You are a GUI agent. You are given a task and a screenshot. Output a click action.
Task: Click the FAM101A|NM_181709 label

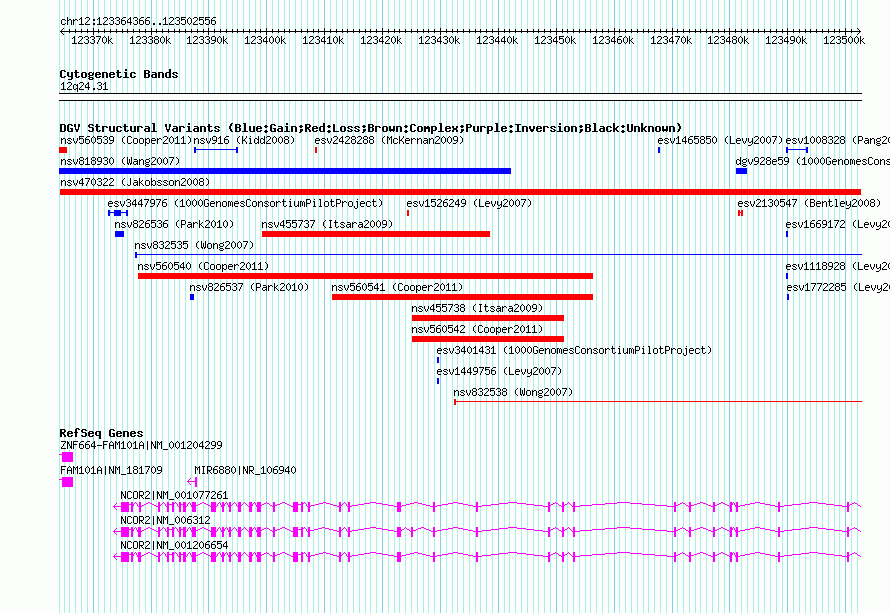click(111, 471)
